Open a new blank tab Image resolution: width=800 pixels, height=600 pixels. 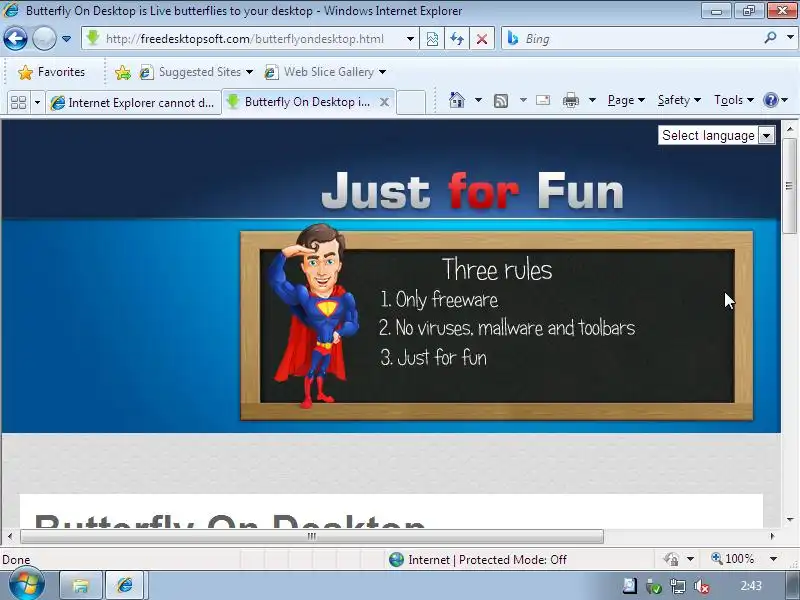point(411,102)
